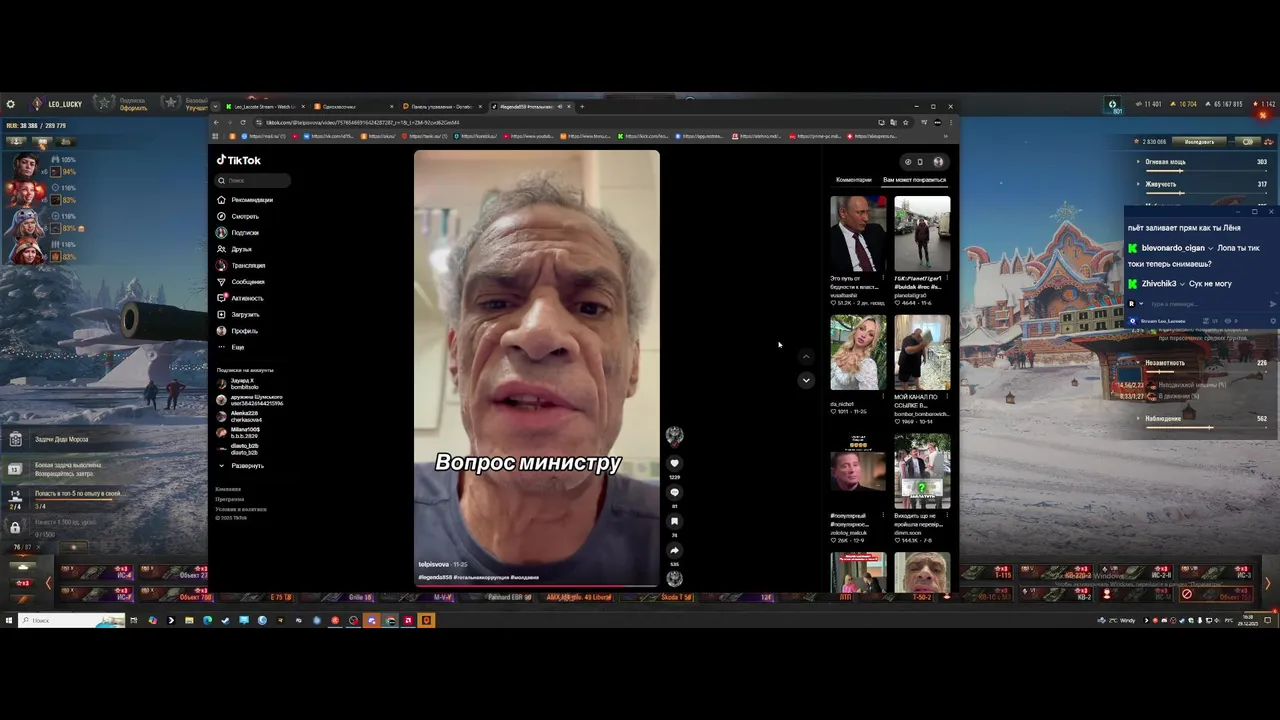Open Zhivchik3 chat user dropdown

pos(1182,284)
